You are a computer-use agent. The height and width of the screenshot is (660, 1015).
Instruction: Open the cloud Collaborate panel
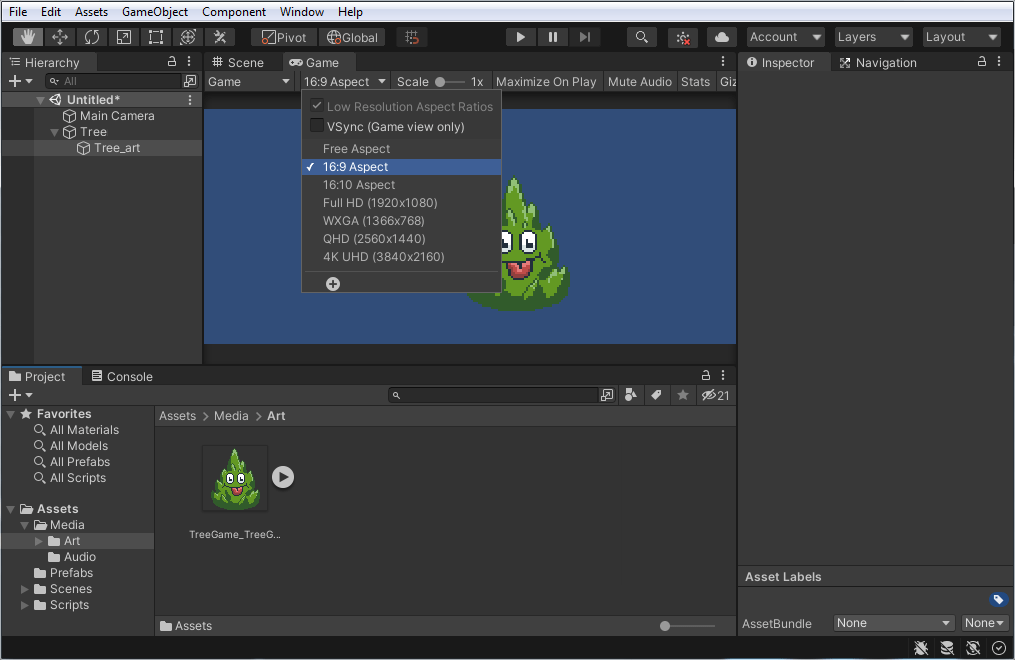[722, 36]
